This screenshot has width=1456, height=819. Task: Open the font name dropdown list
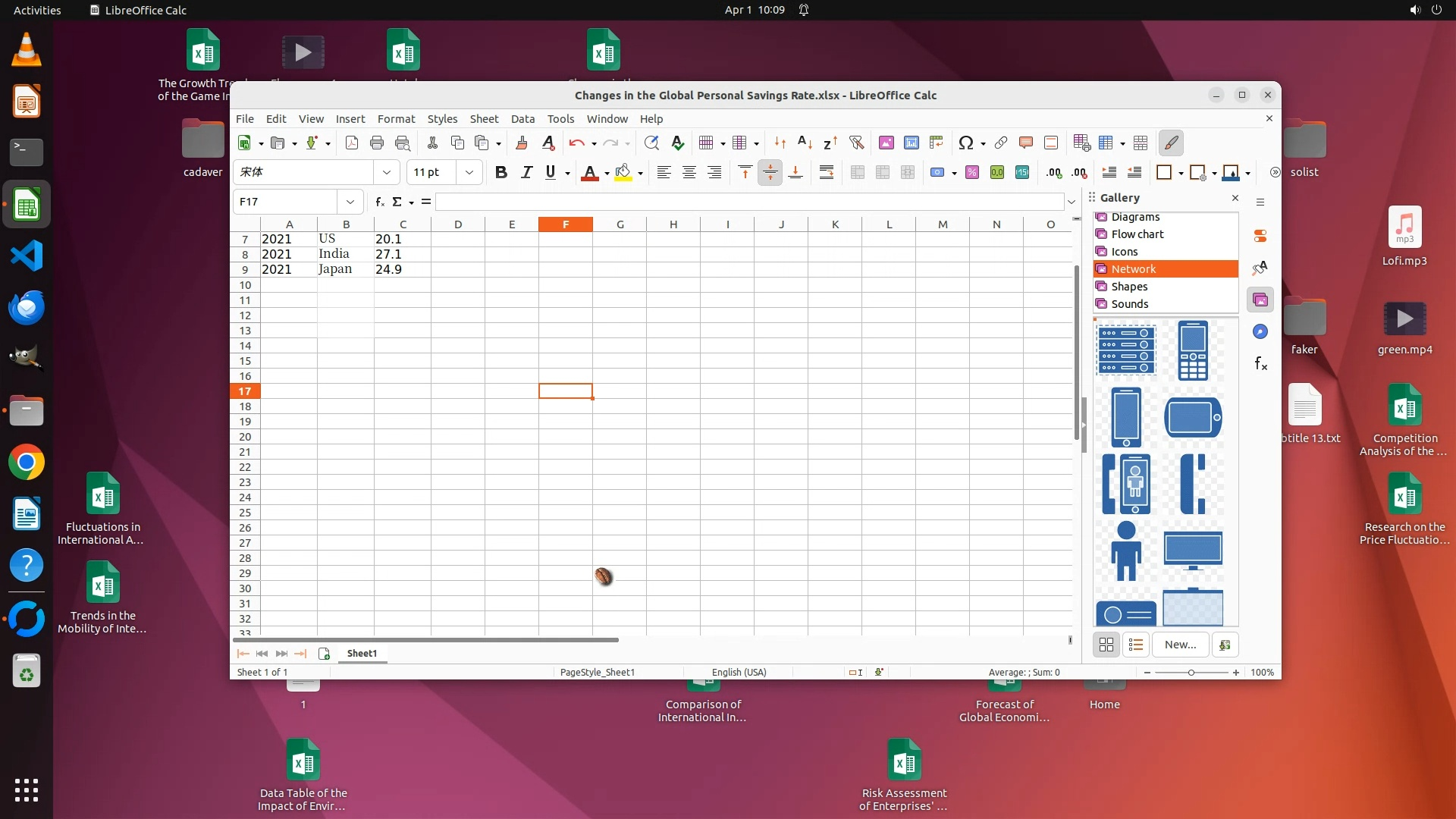click(387, 173)
